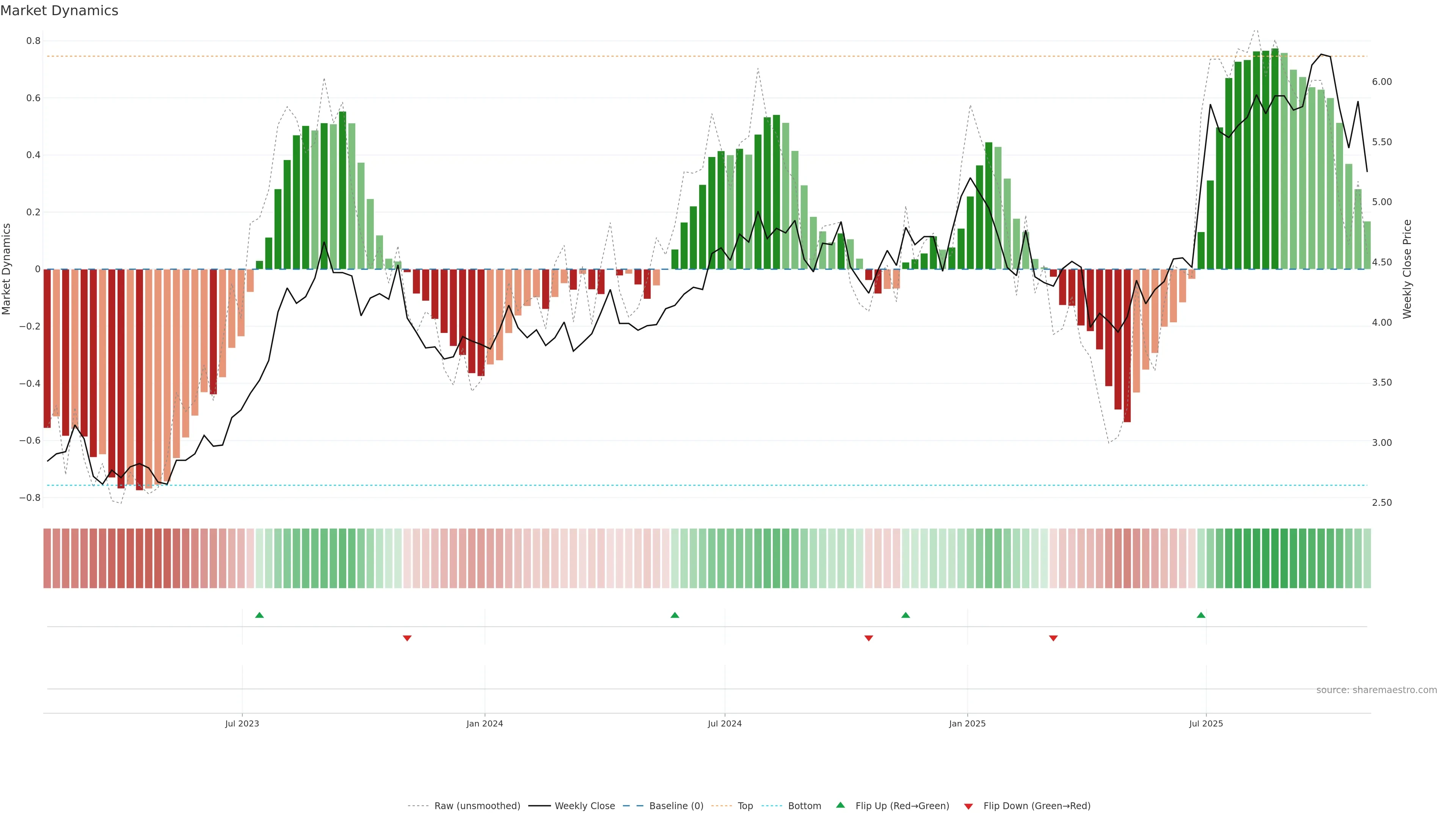Click the Jul 2025 x-axis label
Image resolution: width=1456 pixels, height=819 pixels.
[1206, 723]
